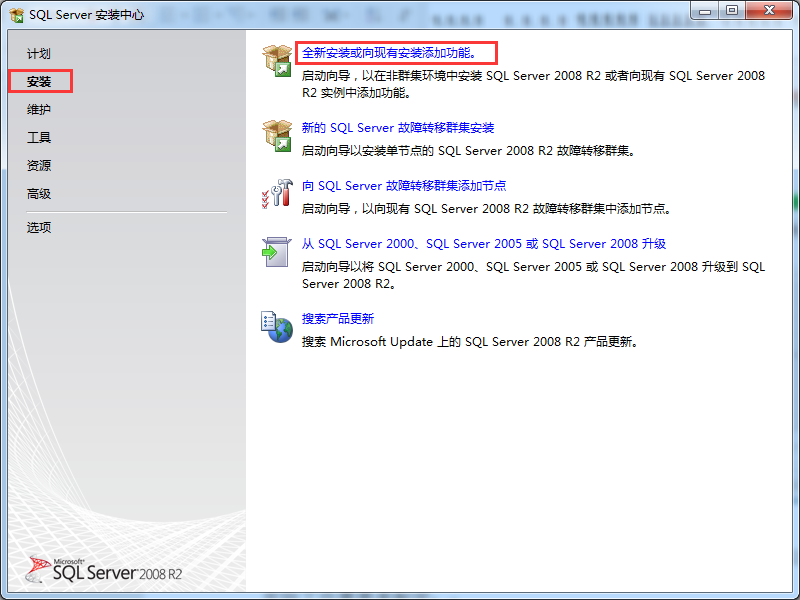Open the 计划 page in sidebar
The width and height of the screenshot is (800, 600).
click(x=39, y=54)
